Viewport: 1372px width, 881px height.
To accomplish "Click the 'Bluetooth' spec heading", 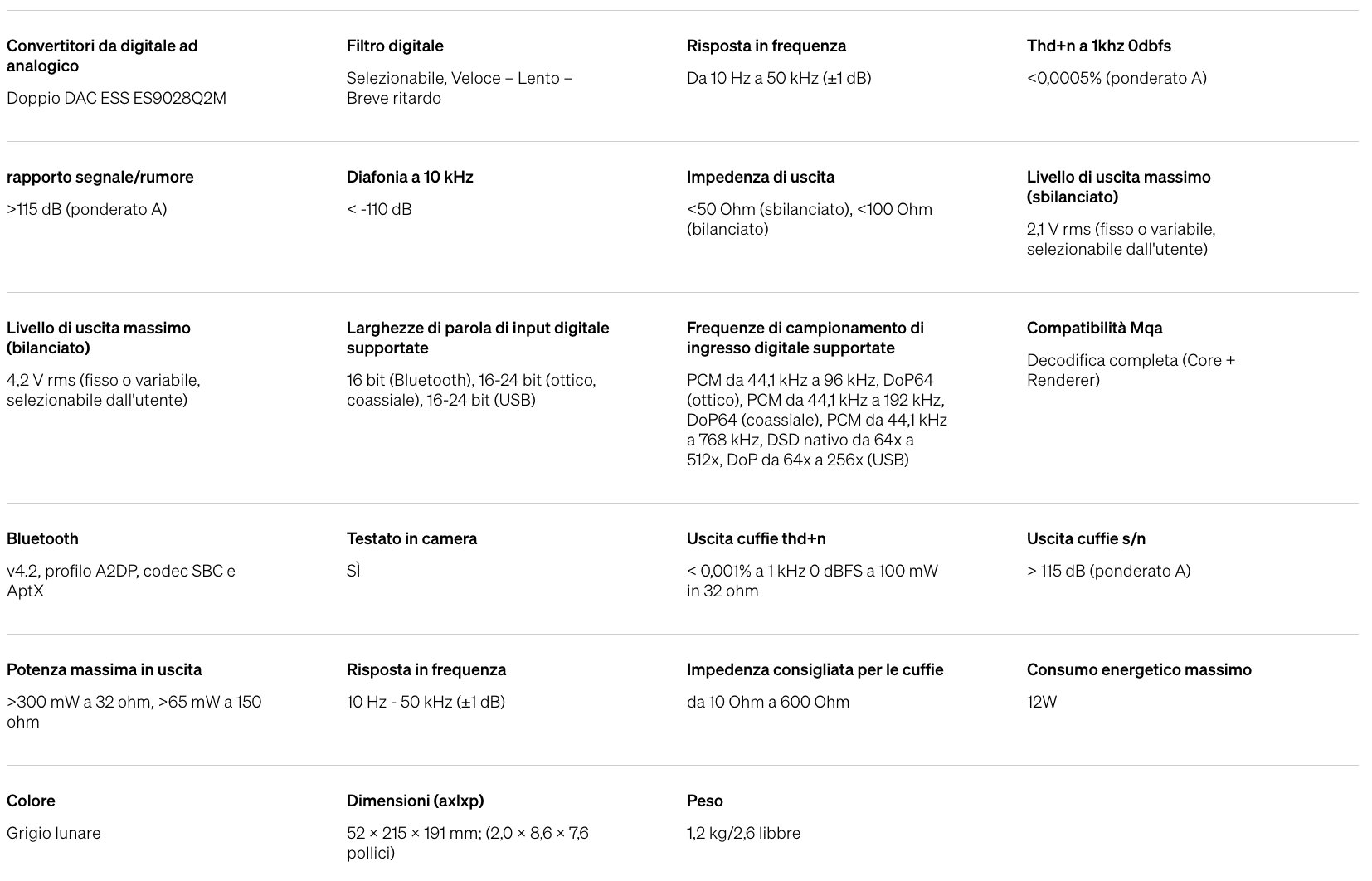I will (42, 538).
